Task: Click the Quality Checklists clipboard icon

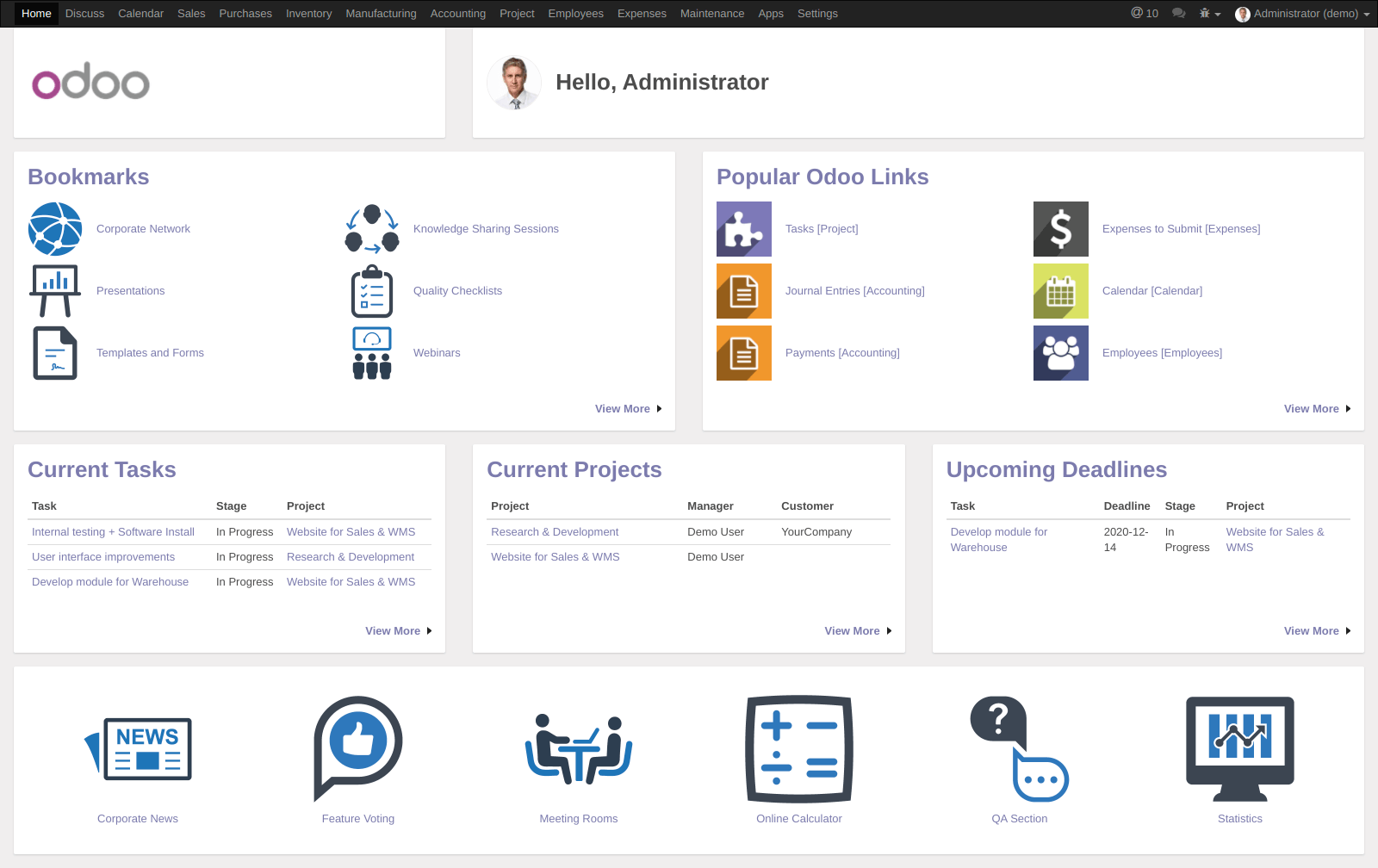Action: coord(371,291)
